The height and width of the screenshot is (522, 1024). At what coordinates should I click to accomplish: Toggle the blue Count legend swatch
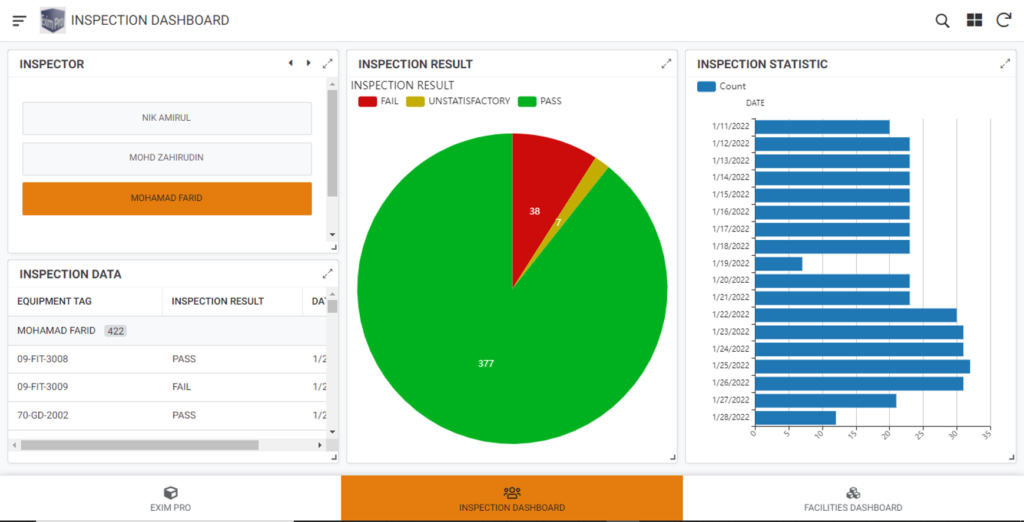tap(706, 87)
